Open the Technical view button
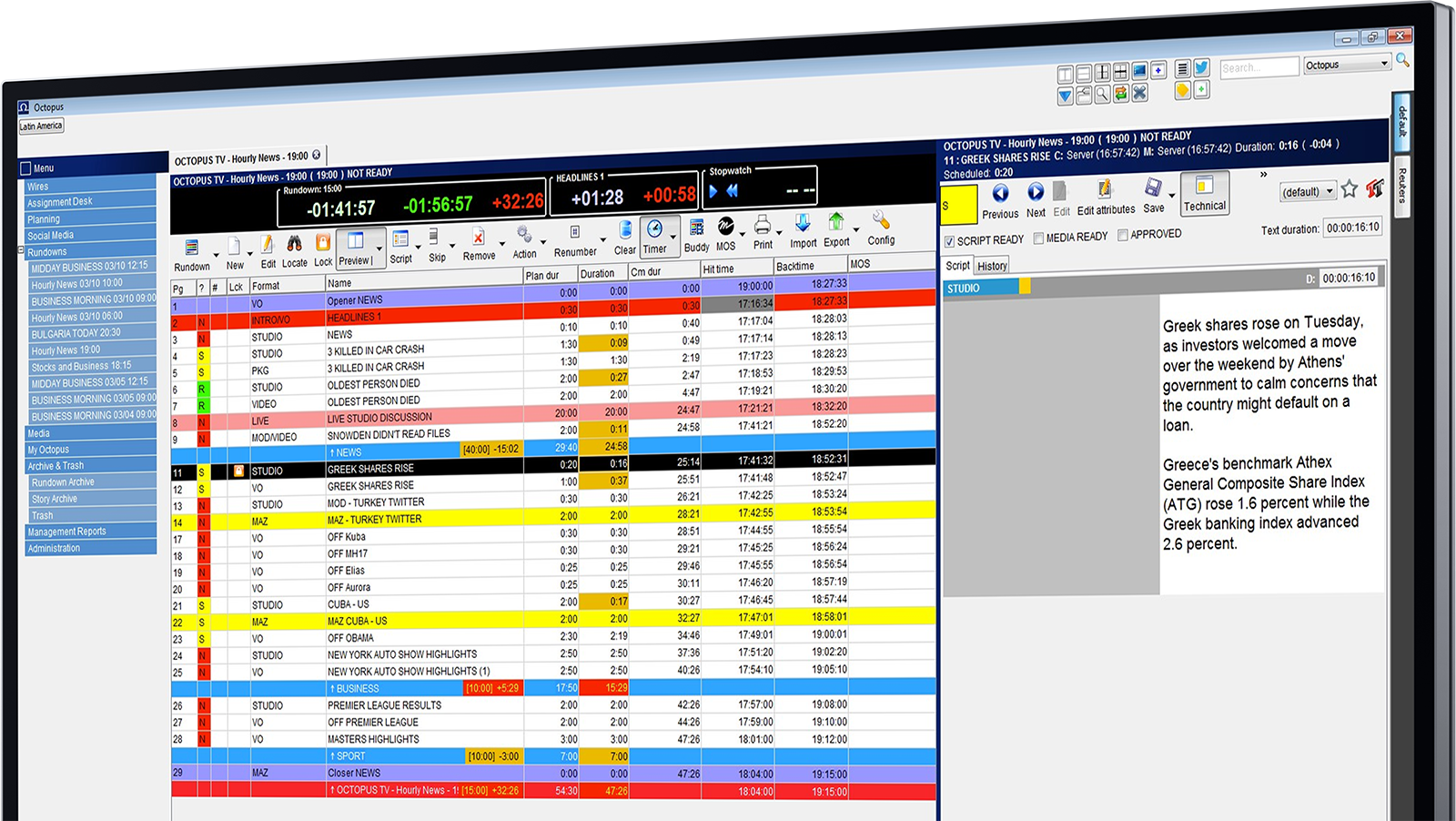 coord(1205,193)
